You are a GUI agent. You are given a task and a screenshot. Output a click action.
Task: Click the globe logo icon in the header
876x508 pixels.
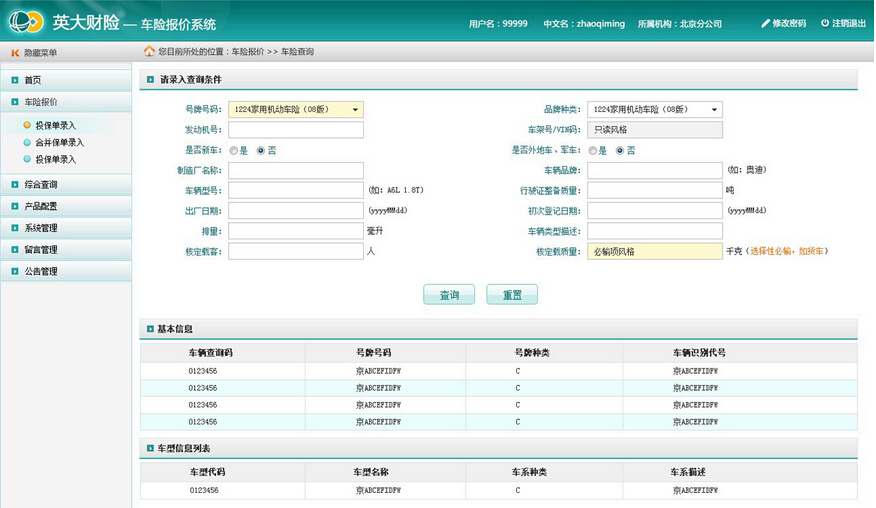coord(26,22)
